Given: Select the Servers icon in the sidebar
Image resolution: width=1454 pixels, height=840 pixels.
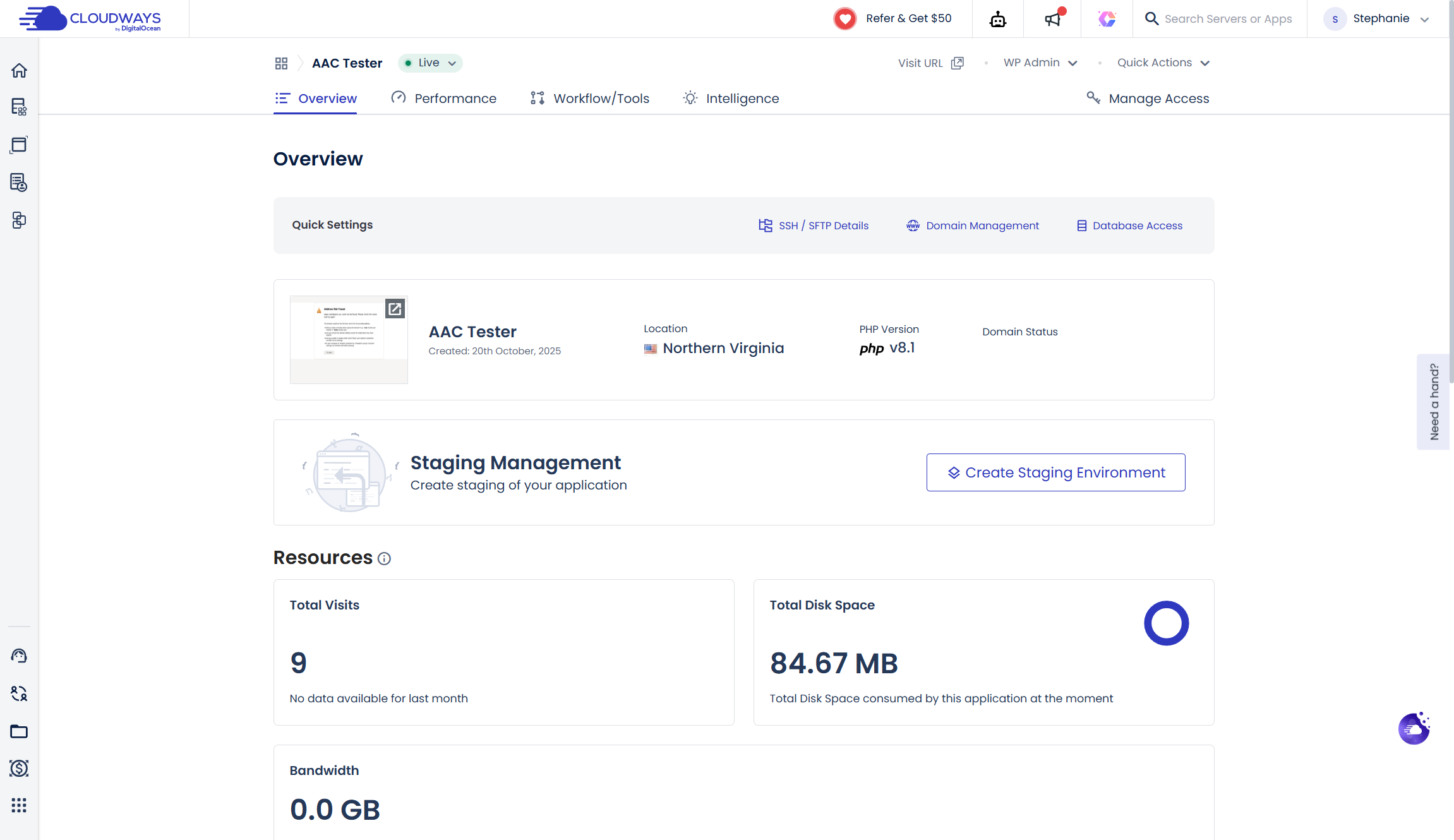Looking at the screenshot, I should pos(19,107).
